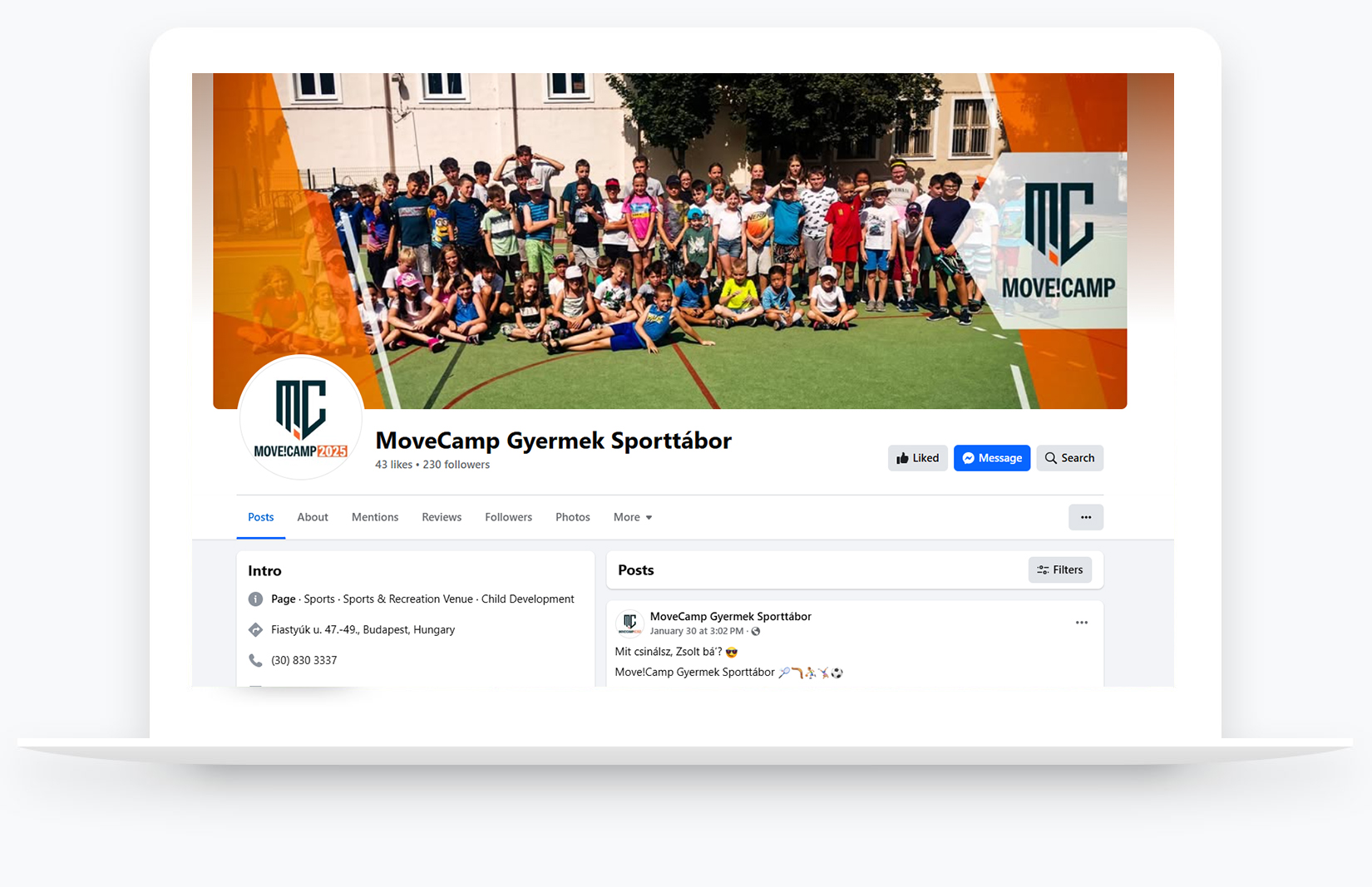Open the Followers tab

(509, 517)
